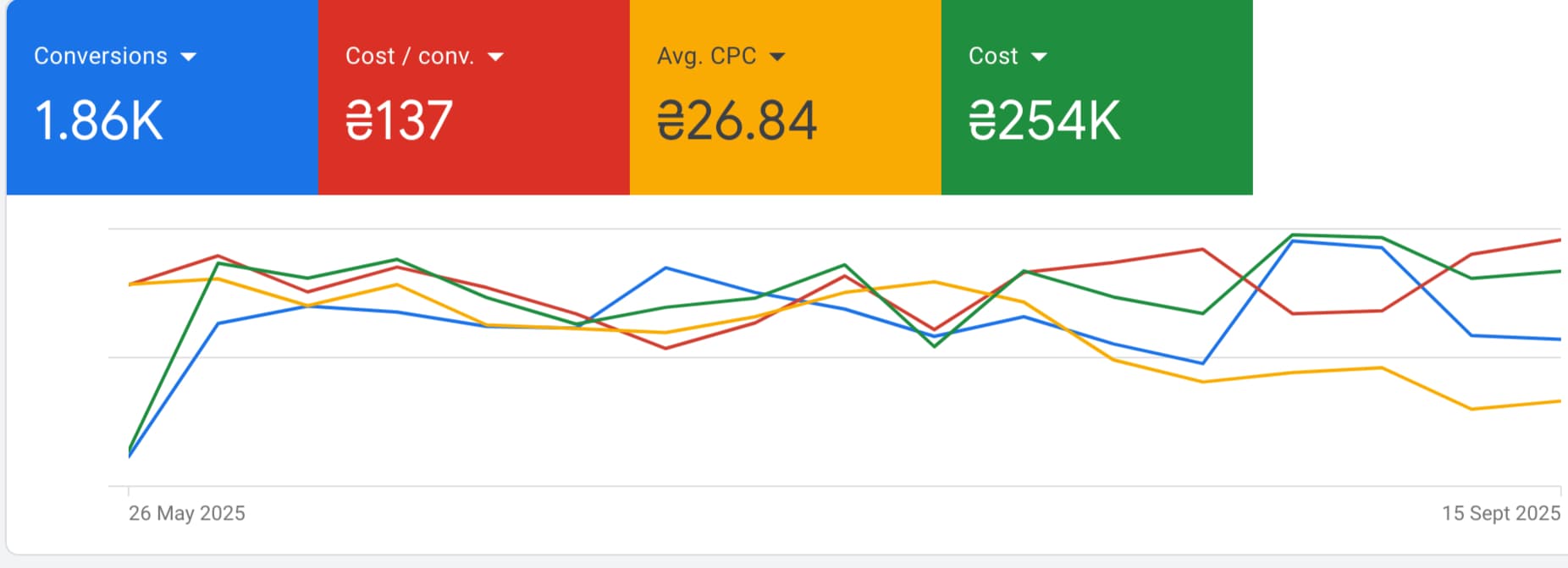Select the 1.86K conversions value

tap(98, 120)
